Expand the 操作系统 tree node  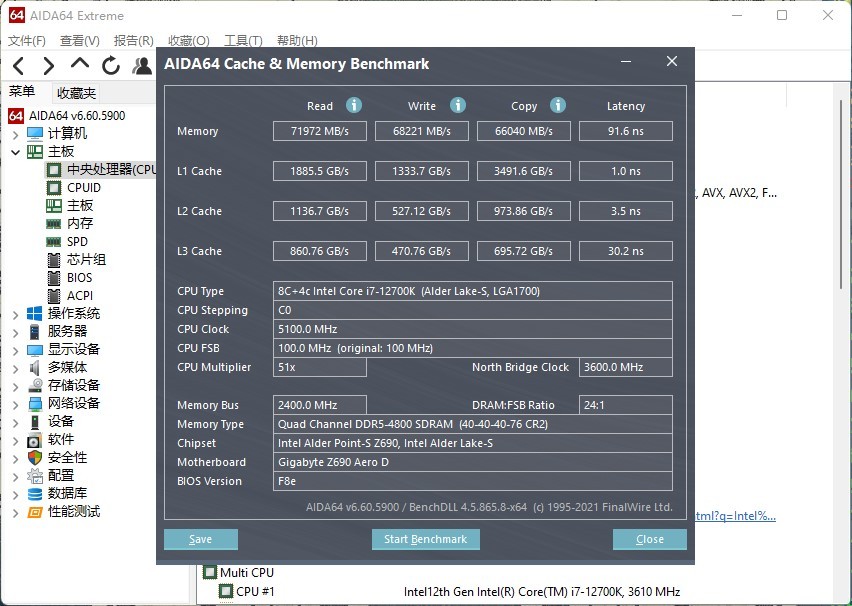(x=14, y=312)
